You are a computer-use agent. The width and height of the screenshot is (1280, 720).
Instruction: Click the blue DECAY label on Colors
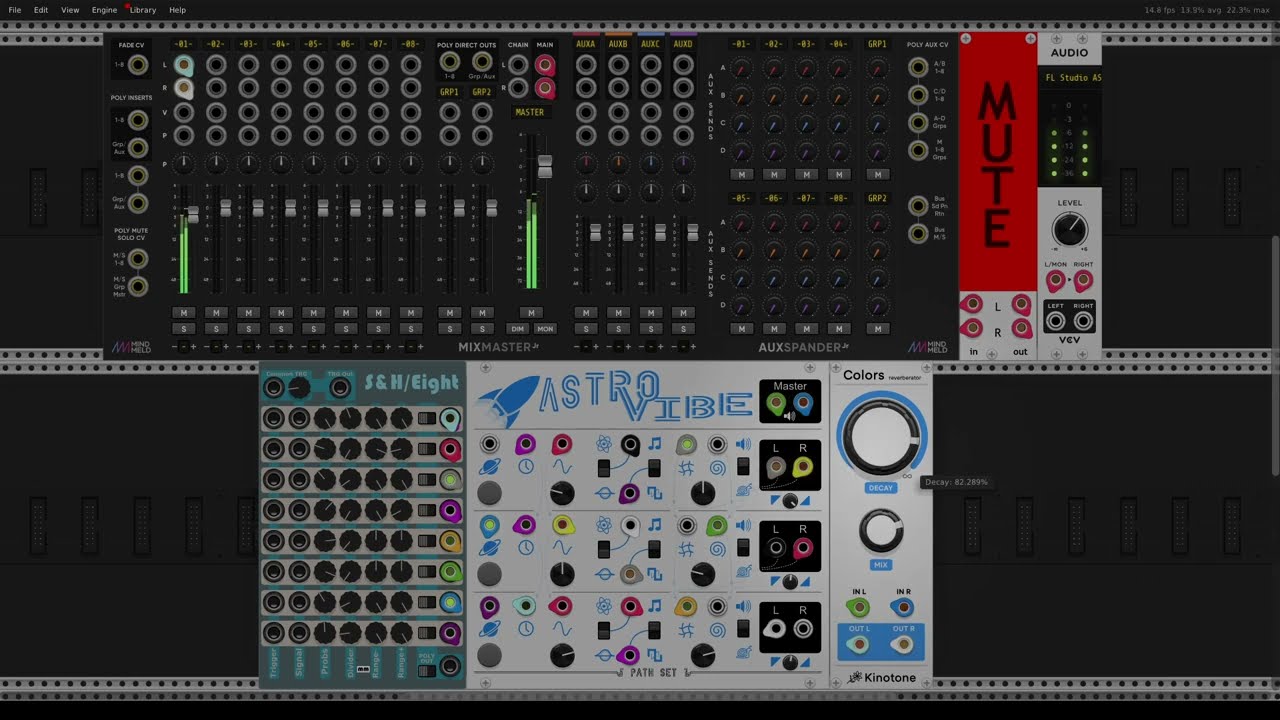click(x=881, y=488)
